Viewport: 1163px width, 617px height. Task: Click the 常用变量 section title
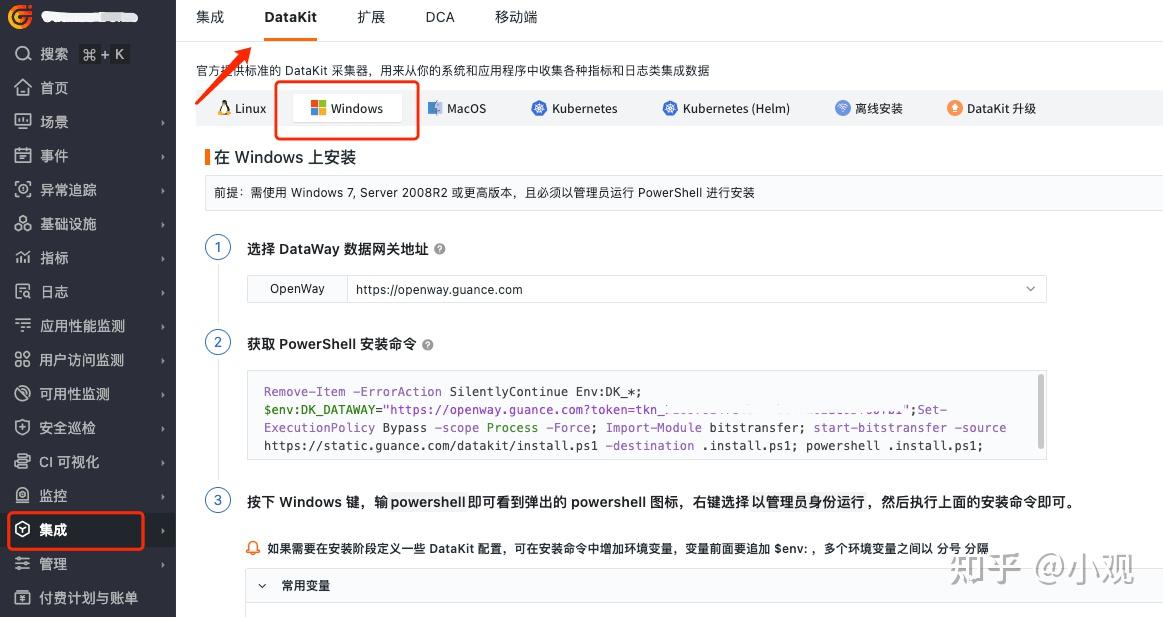coord(306,586)
